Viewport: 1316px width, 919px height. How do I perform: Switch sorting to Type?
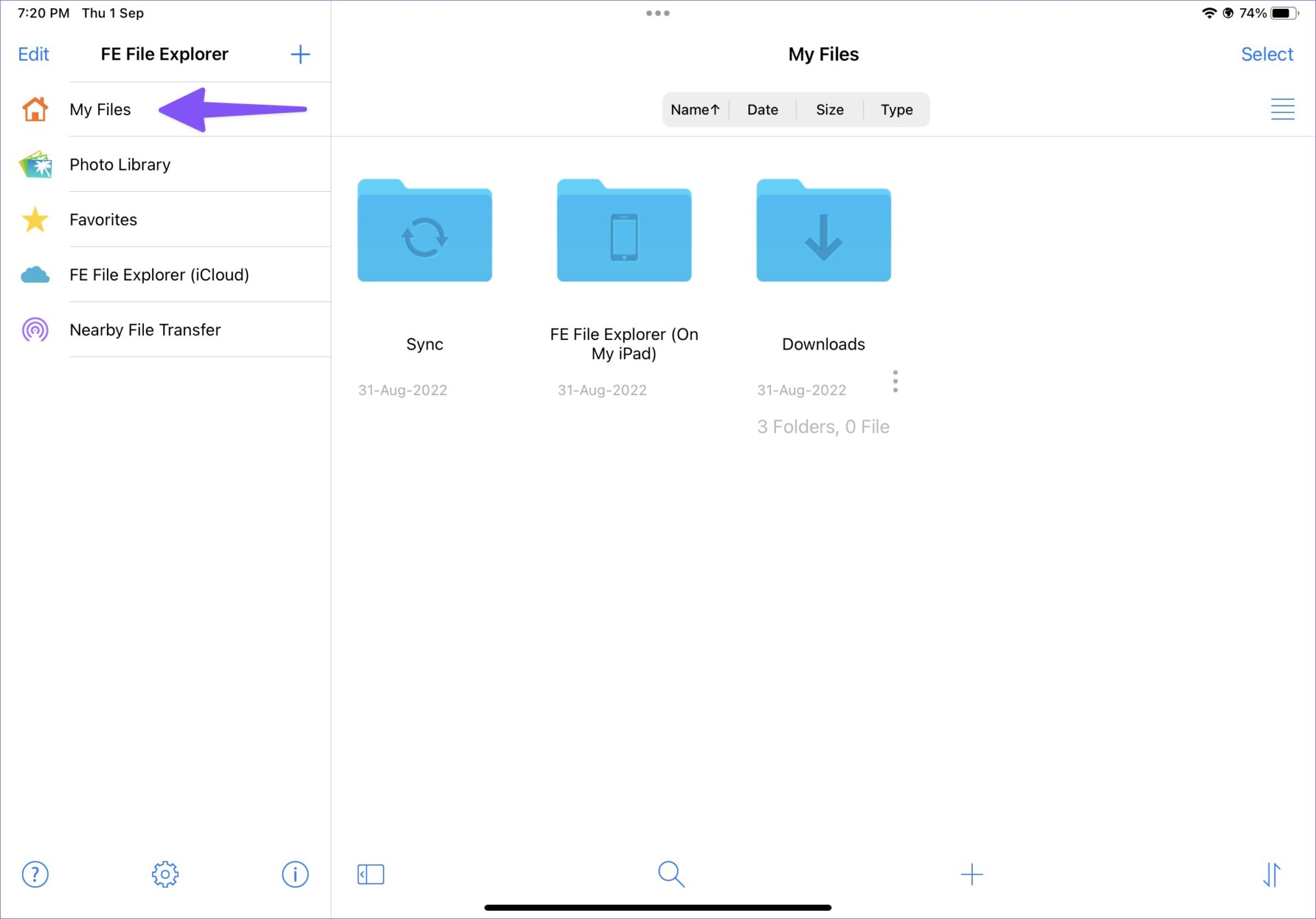[x=897, y=109]
